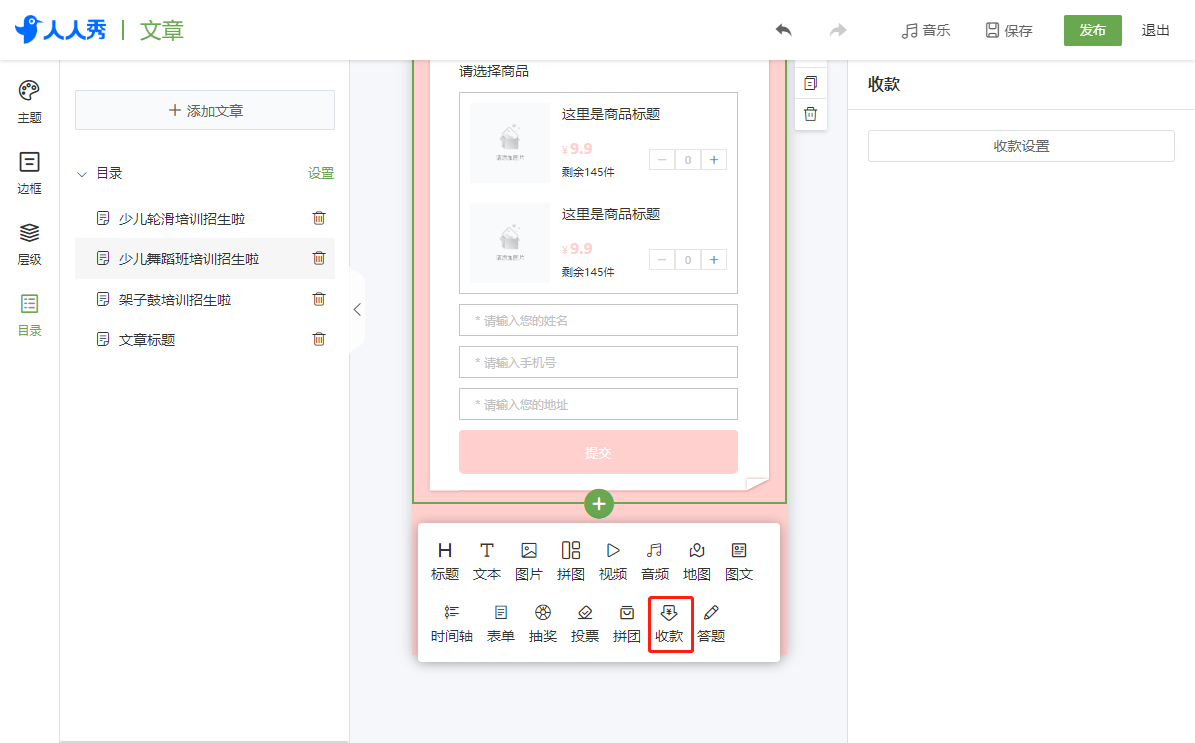The height and width of the screenshot is (743, 1195).
Task: Collapse the 目录 list chevron
Action: pyautogui.click(x=82, y=174)
